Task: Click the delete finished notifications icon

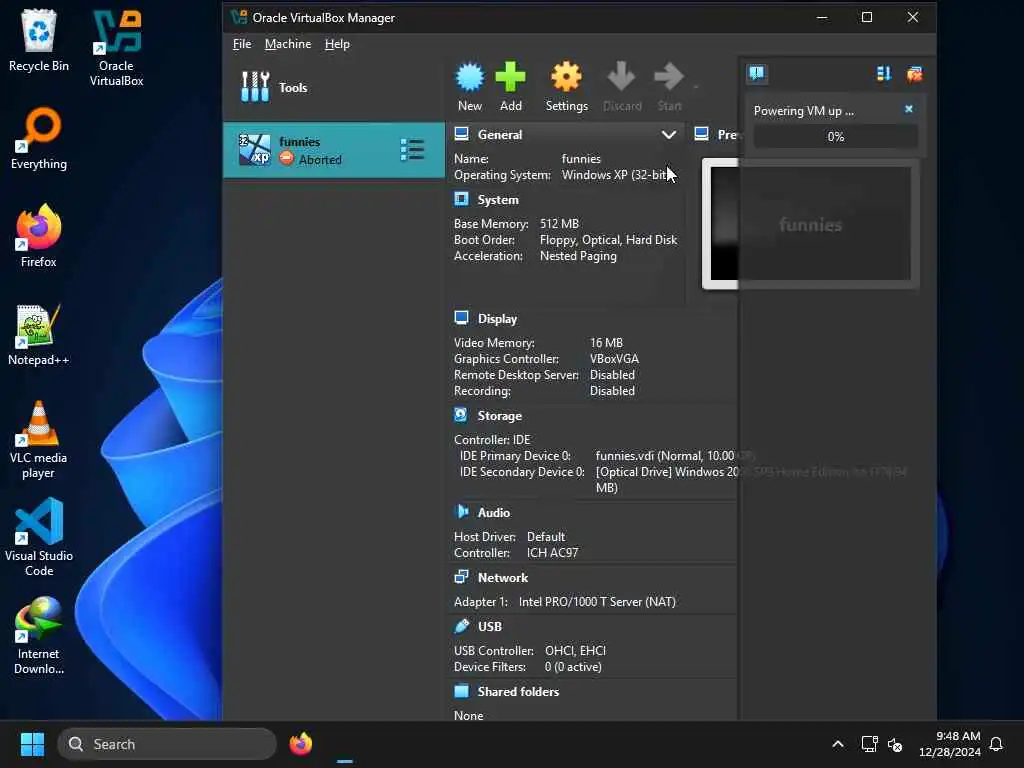Action: pos(914,74)
